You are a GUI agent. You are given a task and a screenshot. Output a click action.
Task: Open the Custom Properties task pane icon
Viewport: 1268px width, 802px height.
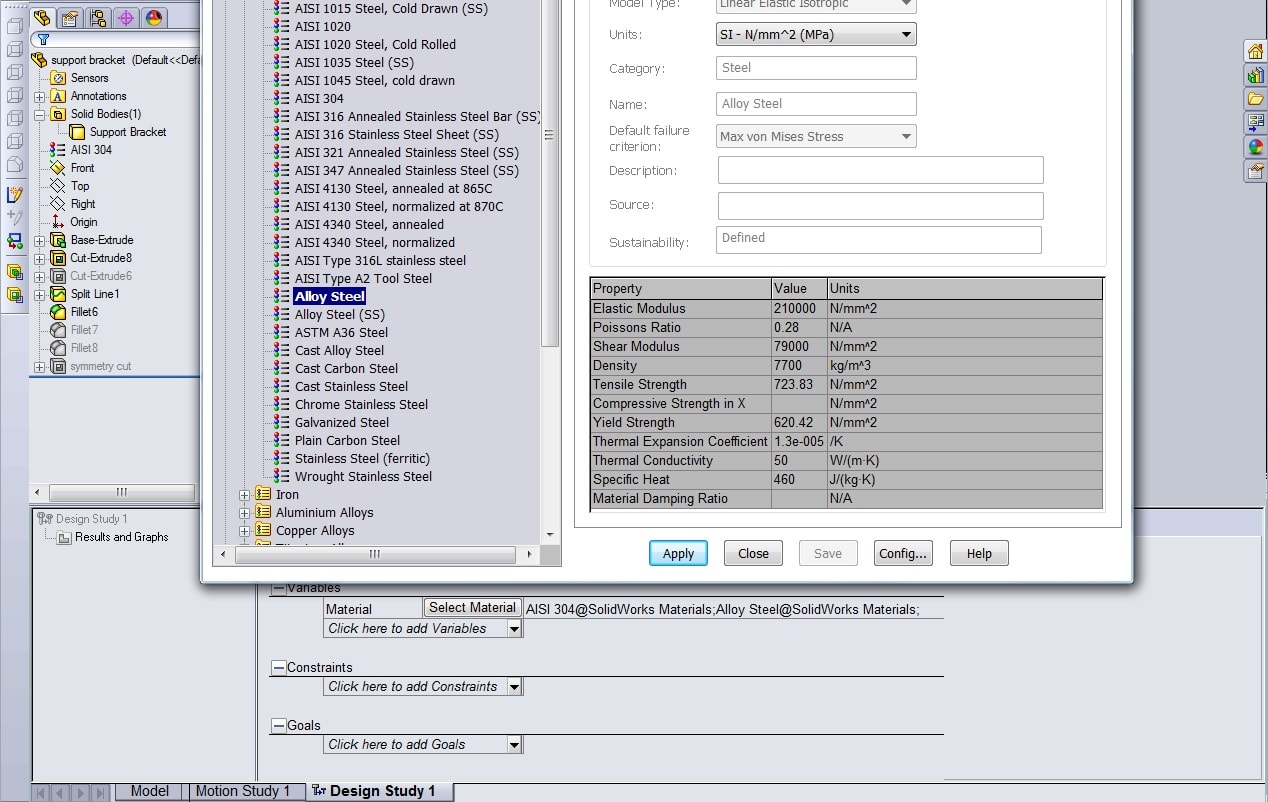tap(1255, 171)
